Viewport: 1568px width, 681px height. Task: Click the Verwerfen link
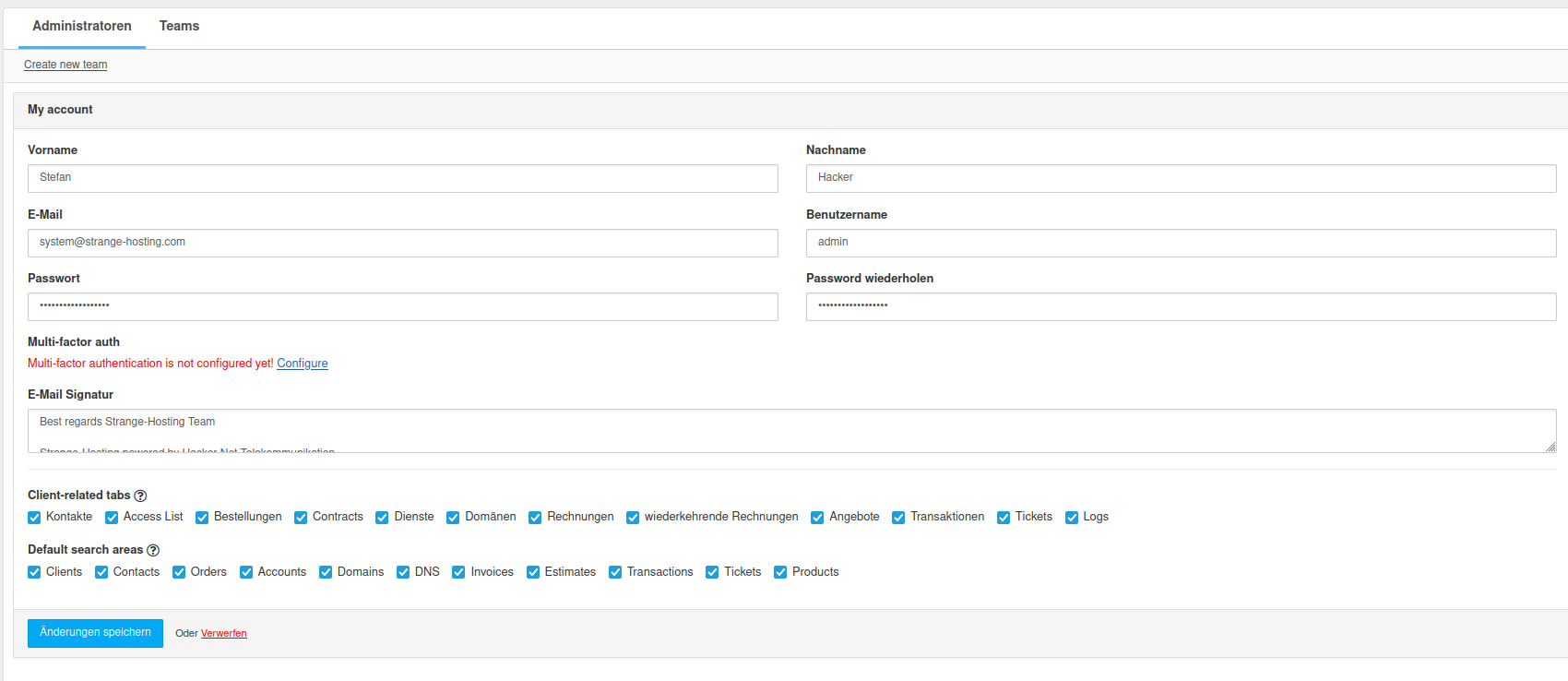point(223,633)
